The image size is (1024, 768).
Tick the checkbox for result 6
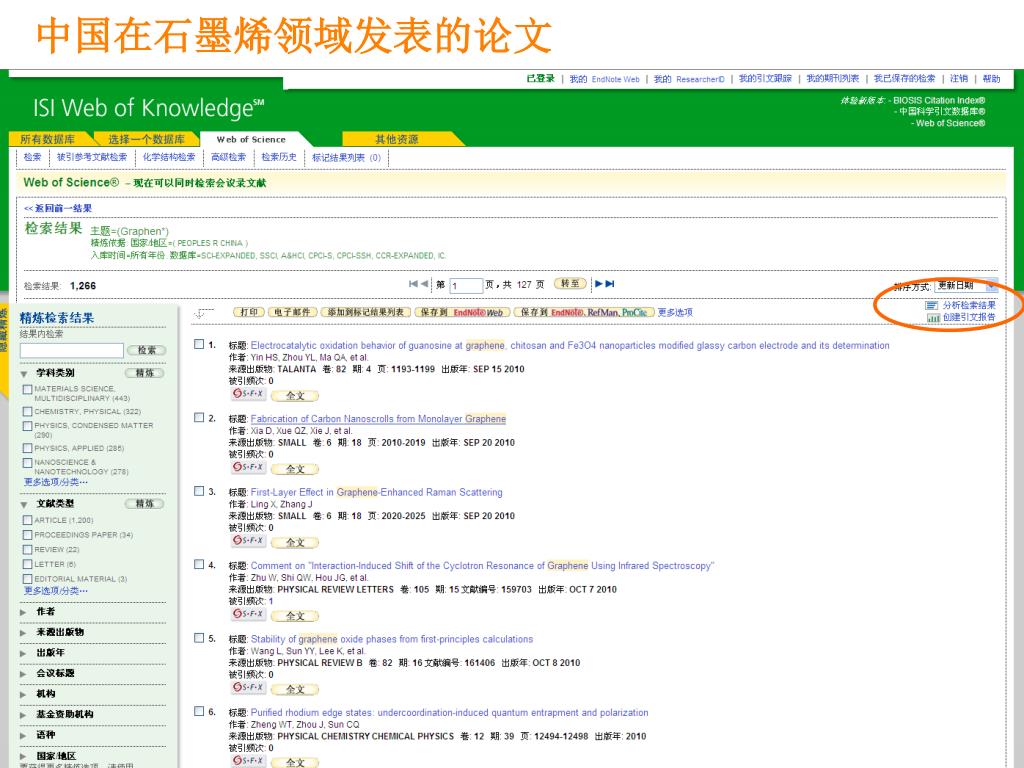(199, 711)
